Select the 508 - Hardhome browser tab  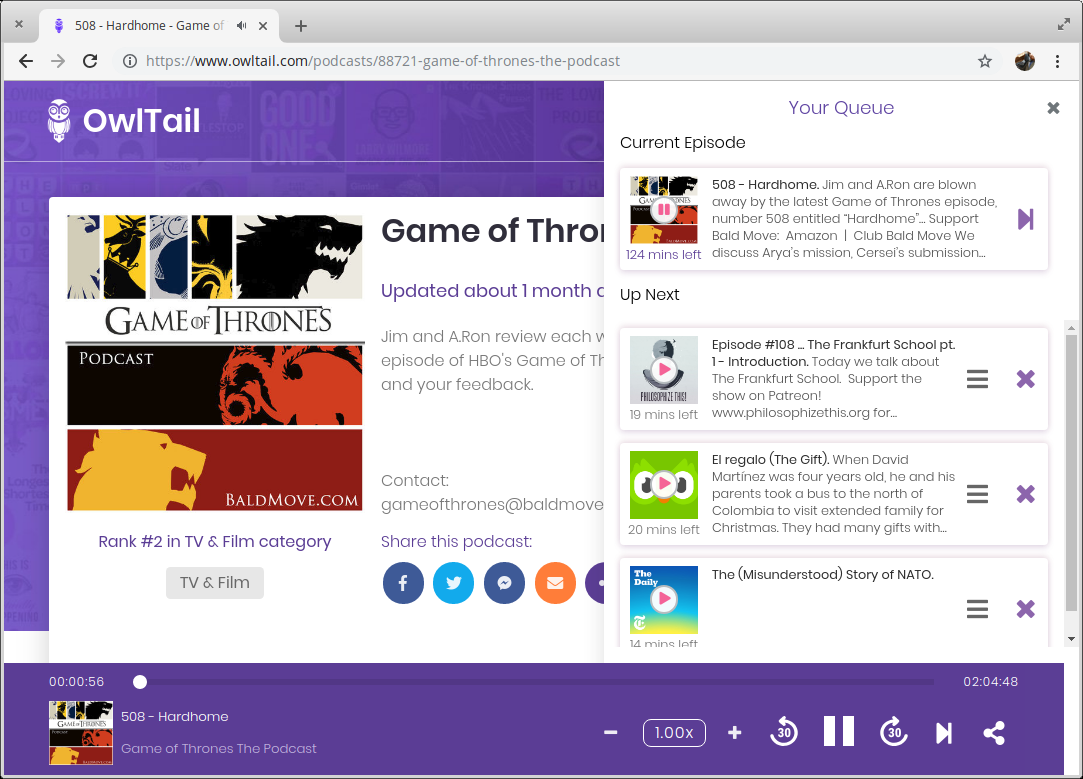tap(159, 26)
